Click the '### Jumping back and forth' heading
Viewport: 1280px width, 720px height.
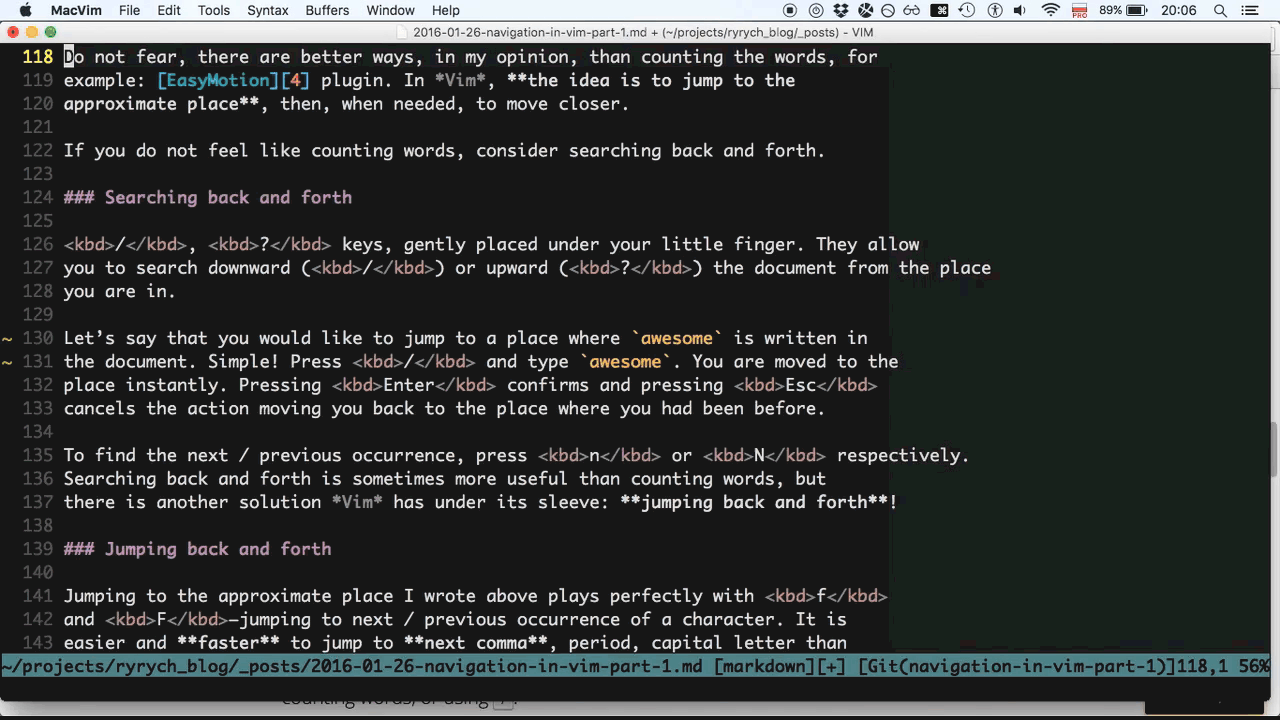(x=197, y=549)
